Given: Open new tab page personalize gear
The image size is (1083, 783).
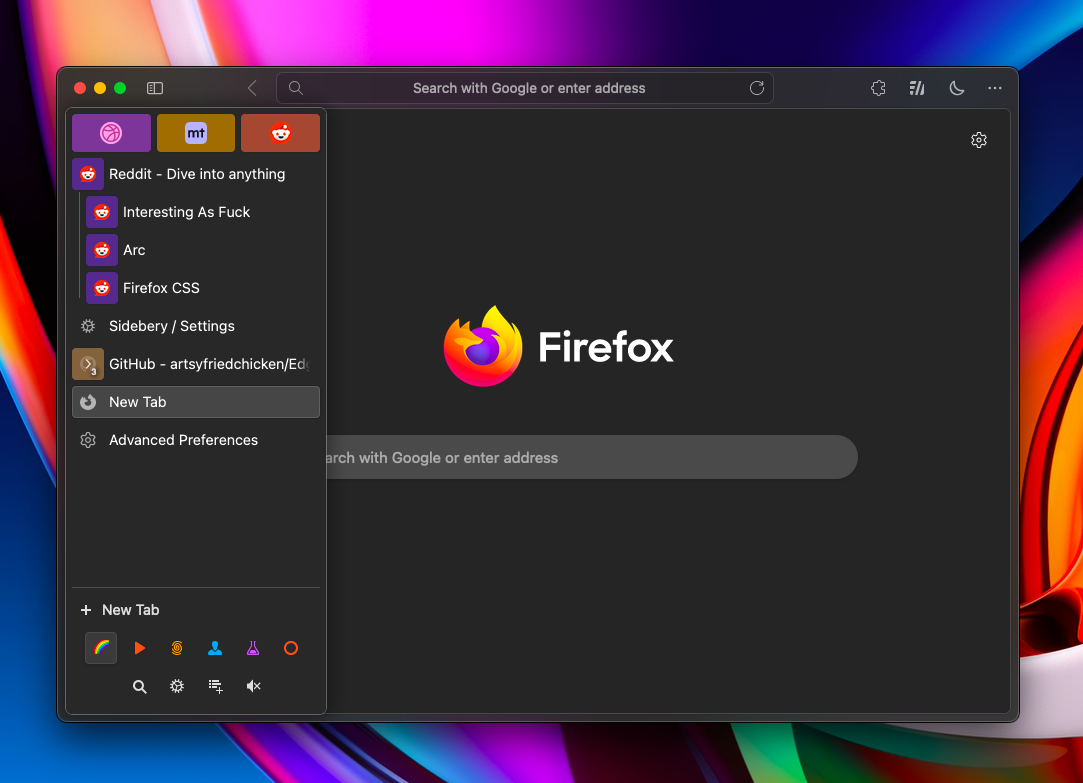Looking at the screenshot, I should click(979, 140).
